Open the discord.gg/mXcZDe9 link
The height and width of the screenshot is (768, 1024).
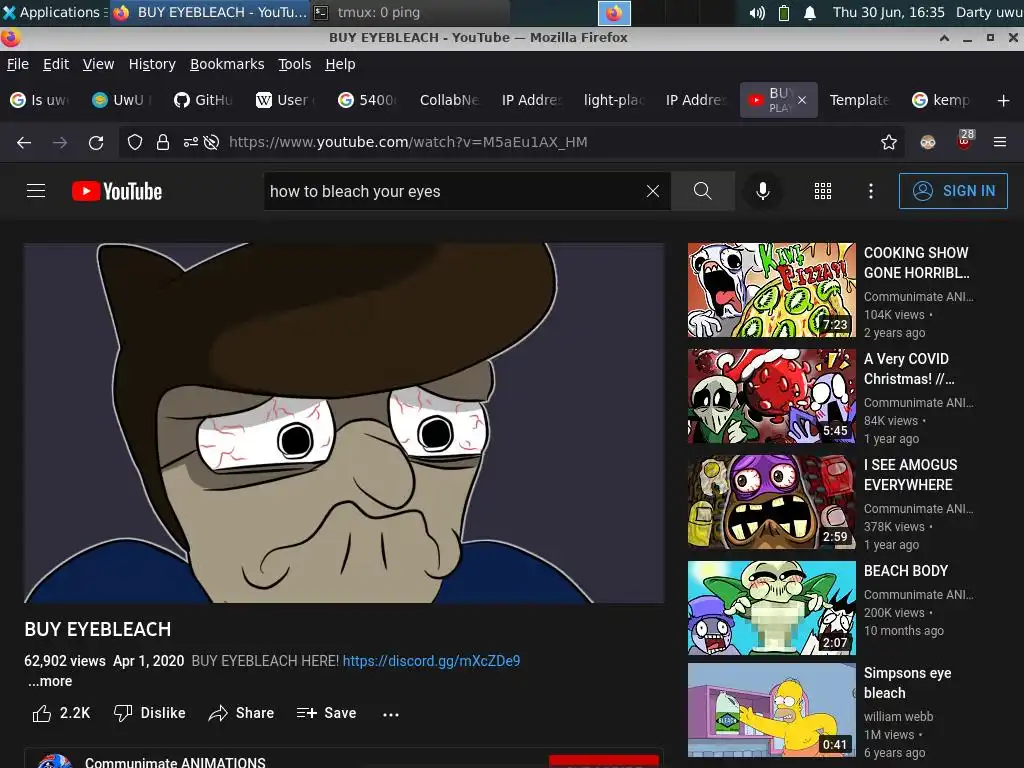[x=431, y=661]
